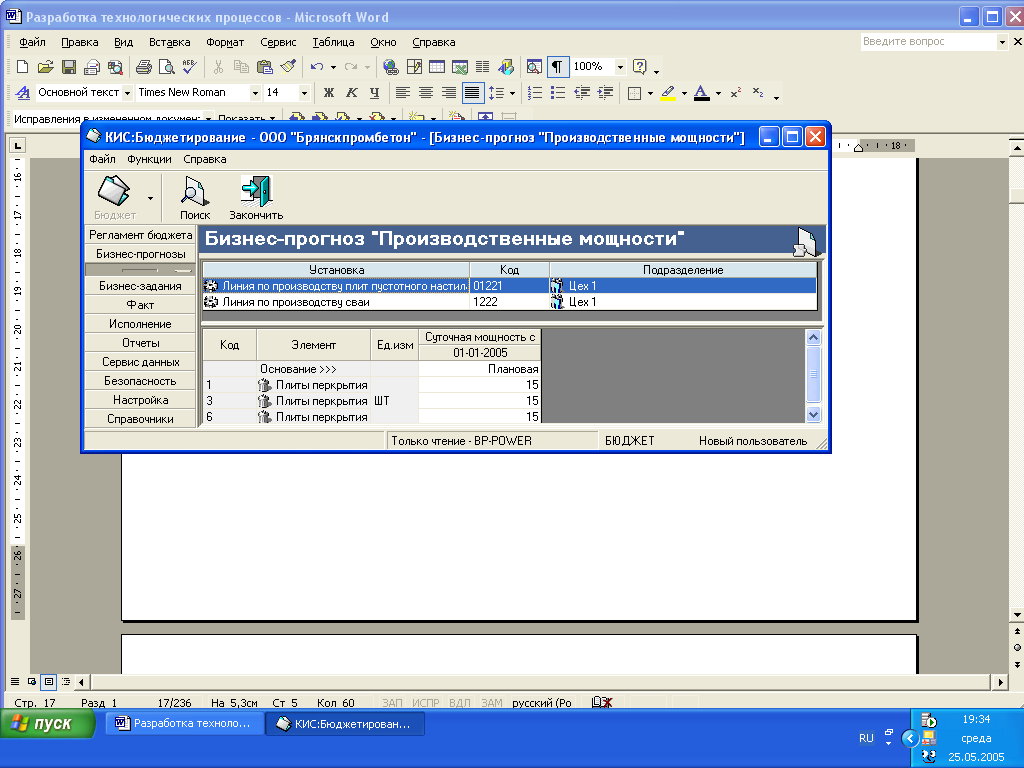Click the capacity table vertical scrollbar thumb
This screenshot has width=1024, height=768.
[x=813, y=374]
